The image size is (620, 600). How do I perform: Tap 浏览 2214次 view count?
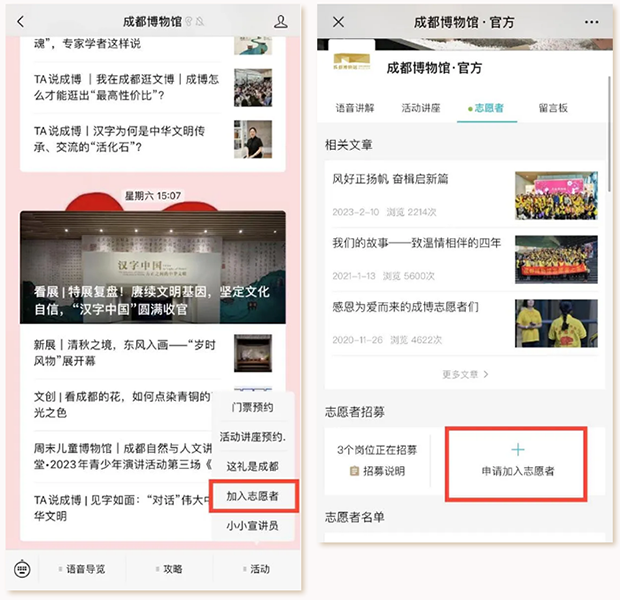tap(411, 212)
